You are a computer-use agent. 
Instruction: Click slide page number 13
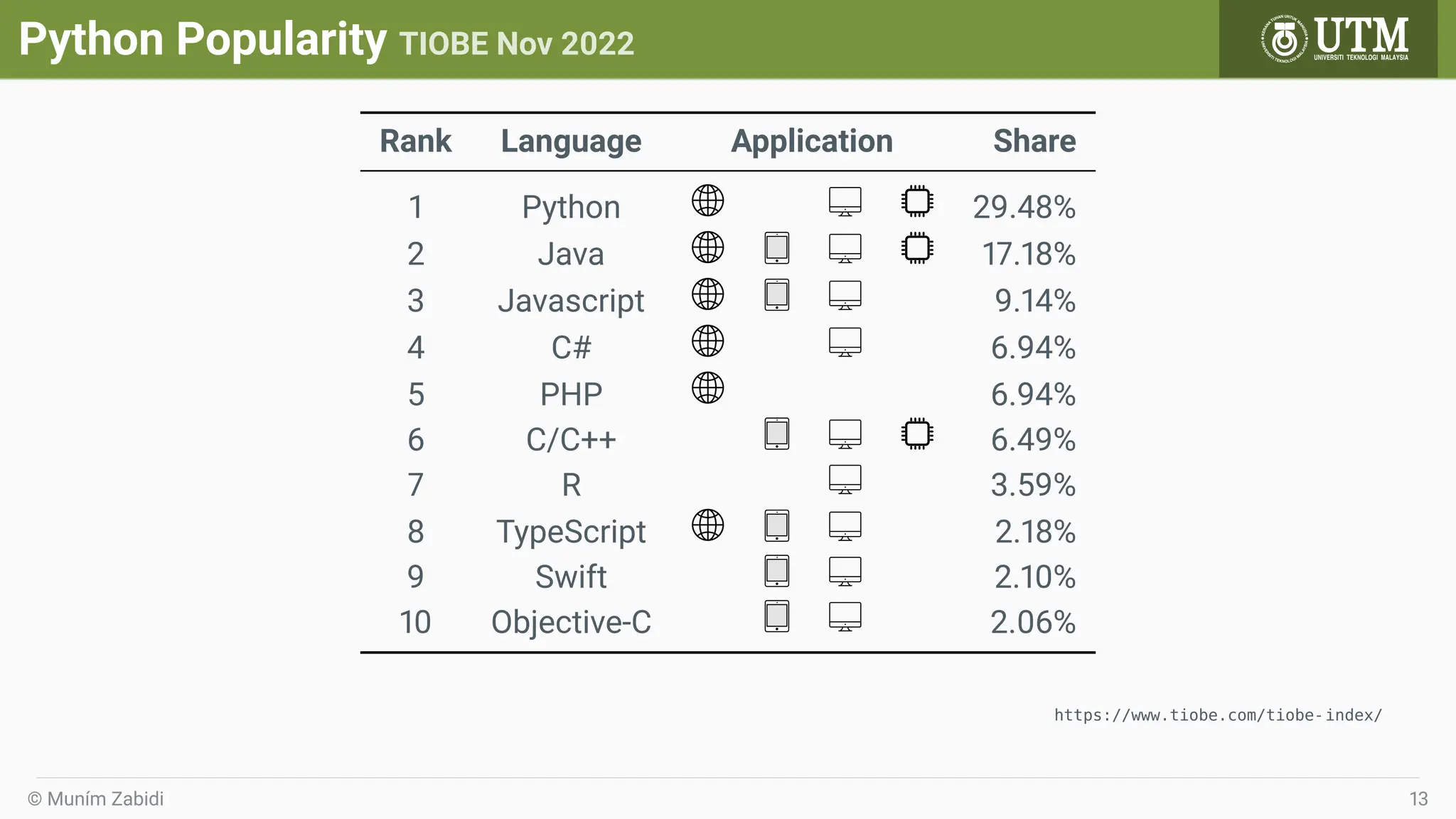(1418, 799)
